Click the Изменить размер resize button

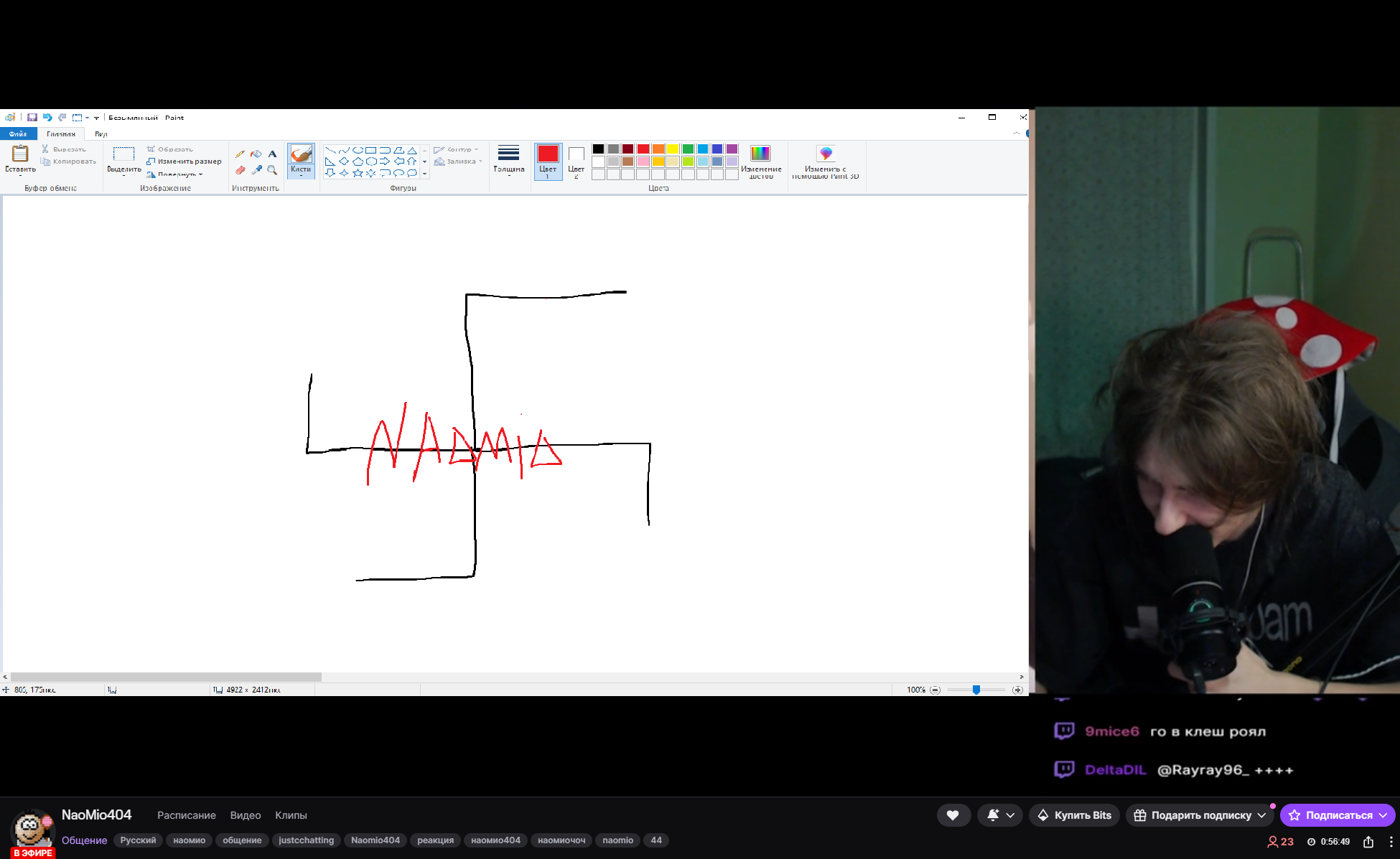pyautogui.click(x=185, y=161)
